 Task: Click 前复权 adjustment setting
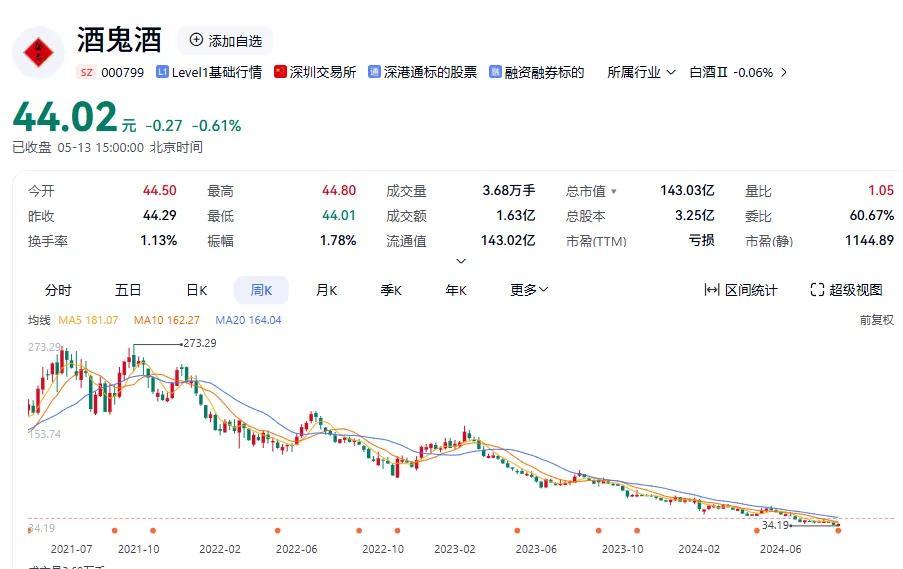pos(877,320)
